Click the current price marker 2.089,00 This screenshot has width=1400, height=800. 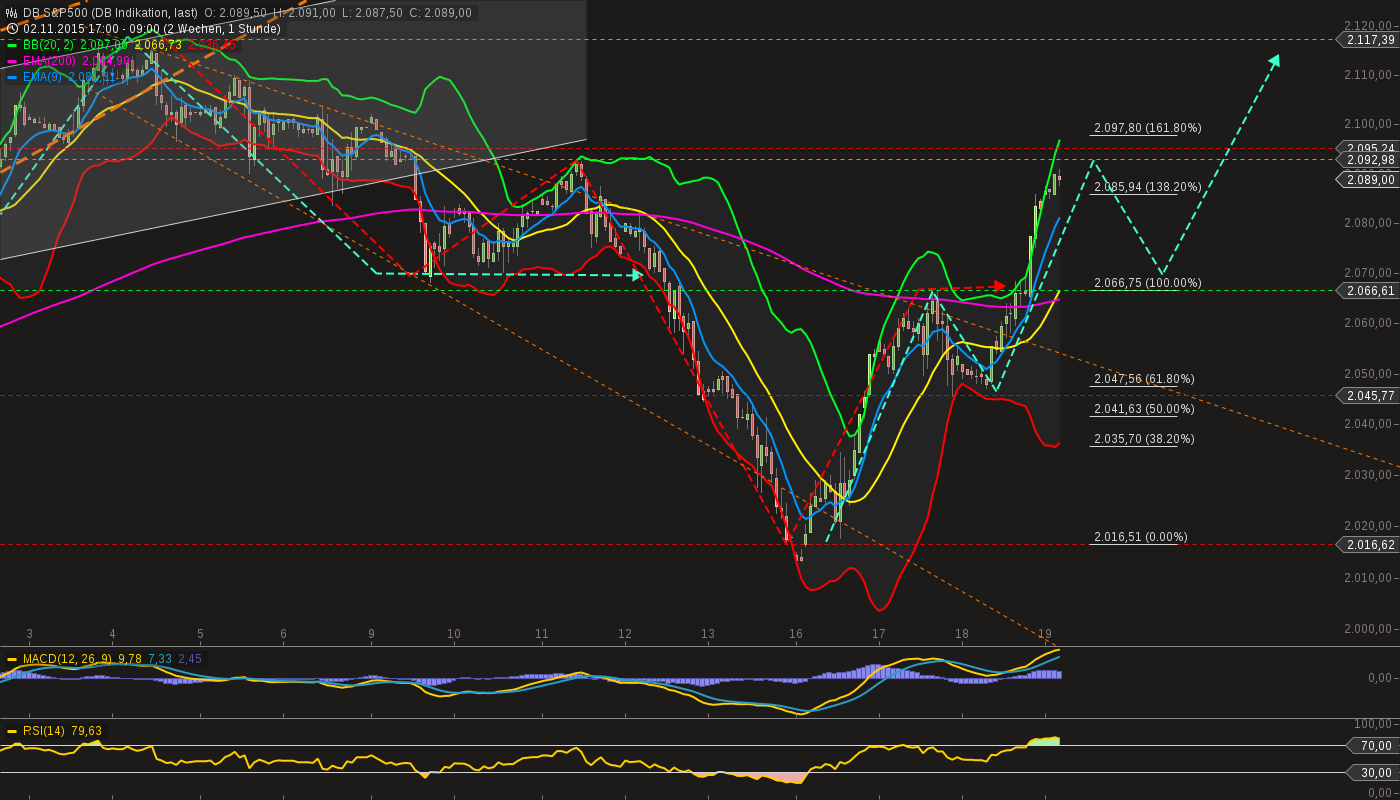[1367, 180]
